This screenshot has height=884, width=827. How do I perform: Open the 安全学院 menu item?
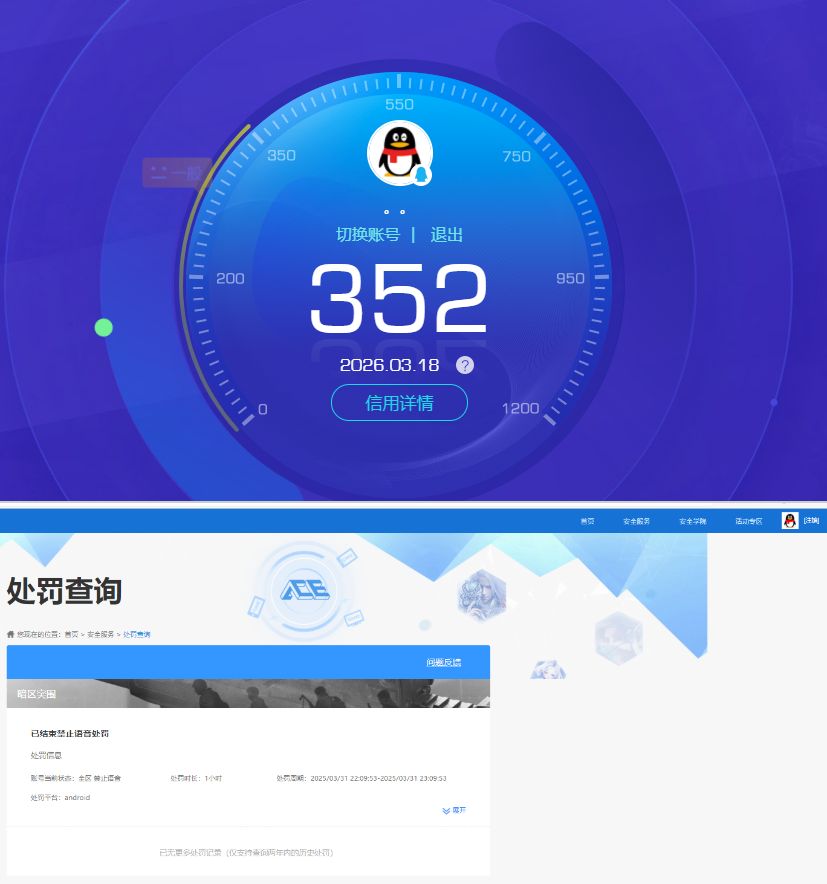(694, 519)
